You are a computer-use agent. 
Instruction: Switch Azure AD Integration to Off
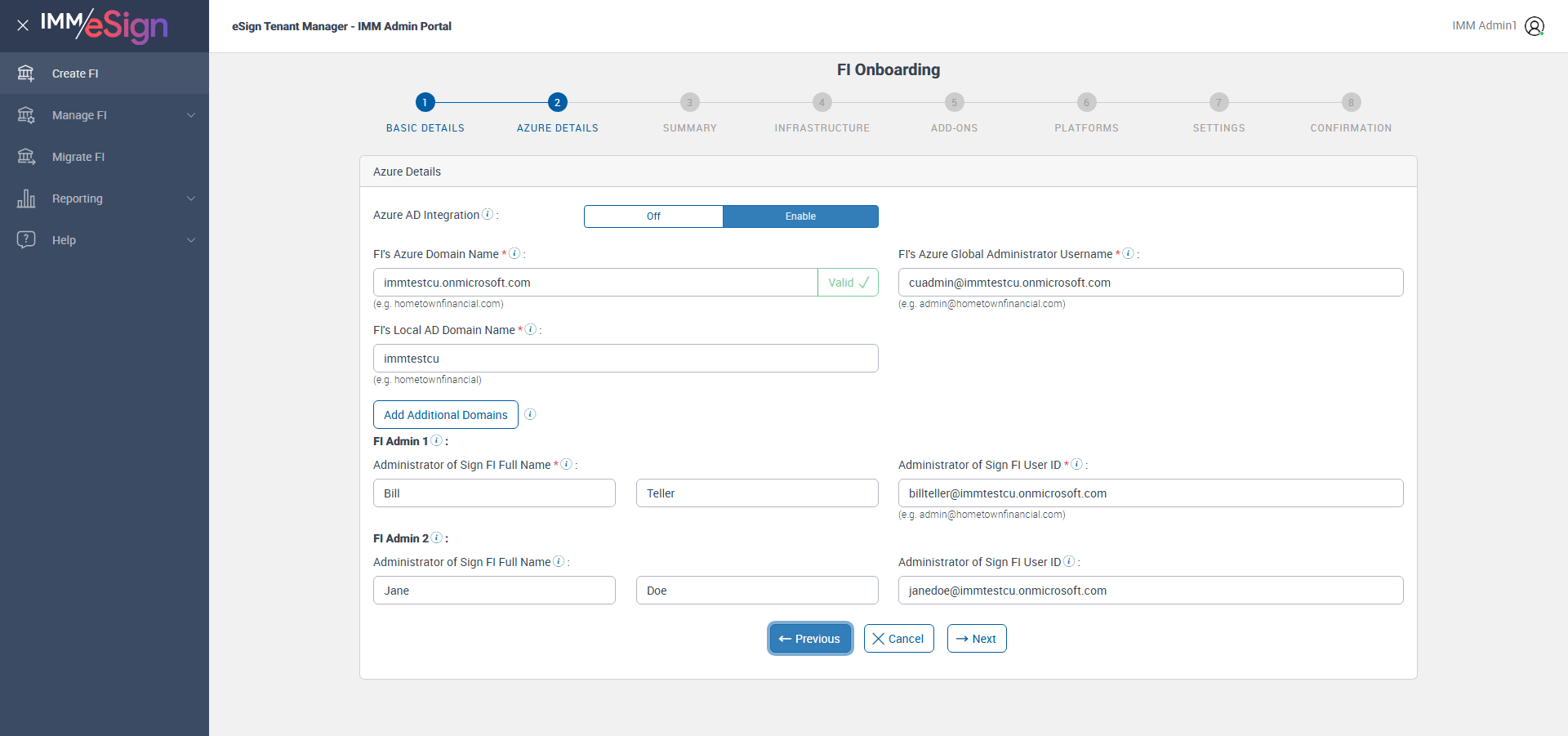(653, 216)
